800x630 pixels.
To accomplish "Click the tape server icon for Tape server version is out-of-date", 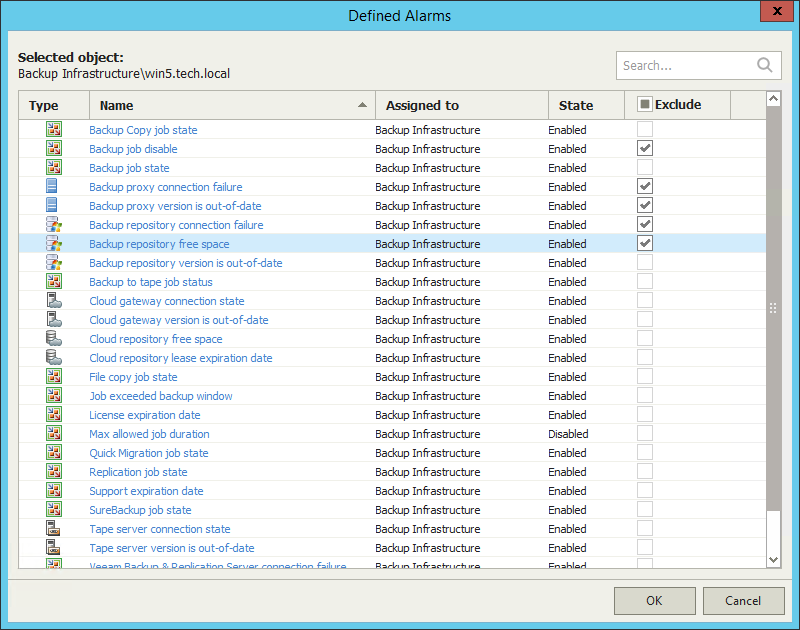I will pos(53,547).
